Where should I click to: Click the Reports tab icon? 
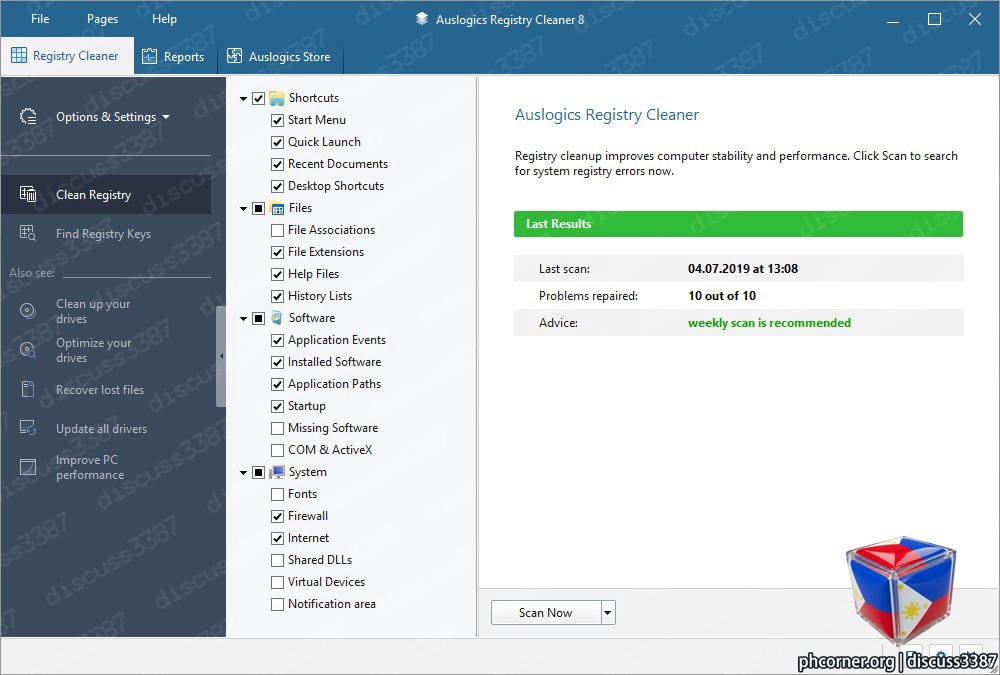click(x=149, y=56)
